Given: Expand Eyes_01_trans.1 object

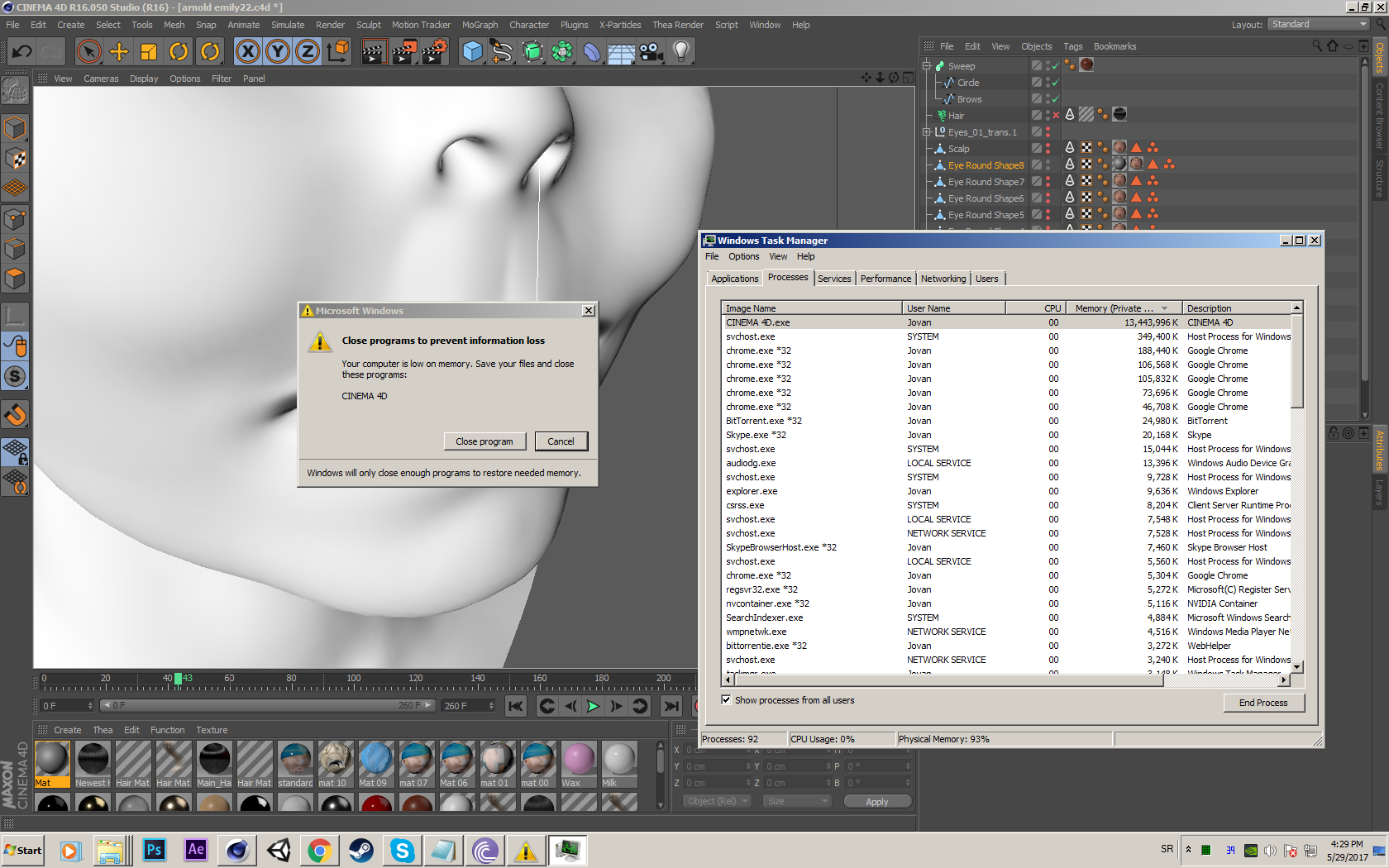Looking at the screenshot, I should tap(927, 131).
